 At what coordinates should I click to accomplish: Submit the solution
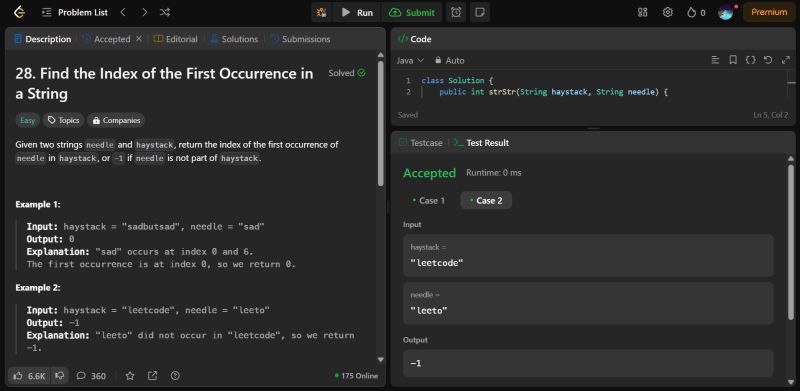[412, 12]
